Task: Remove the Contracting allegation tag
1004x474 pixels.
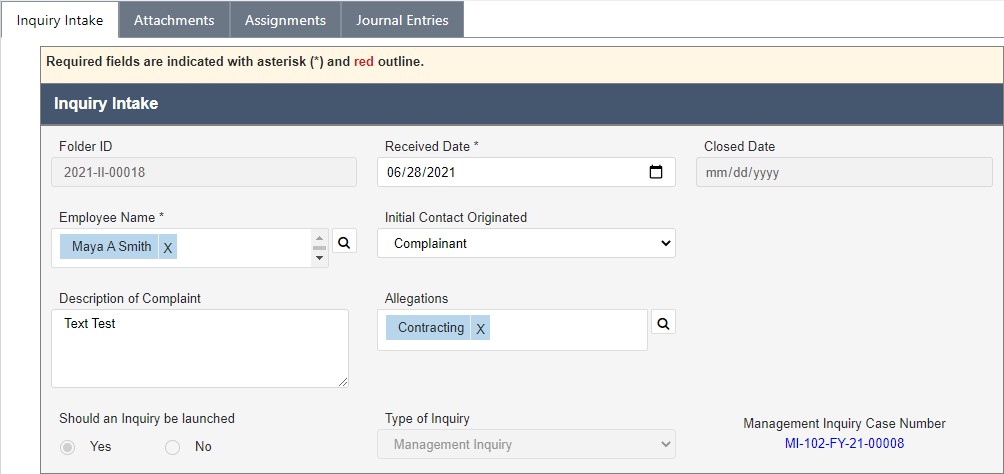Action: tap(480, 329)
